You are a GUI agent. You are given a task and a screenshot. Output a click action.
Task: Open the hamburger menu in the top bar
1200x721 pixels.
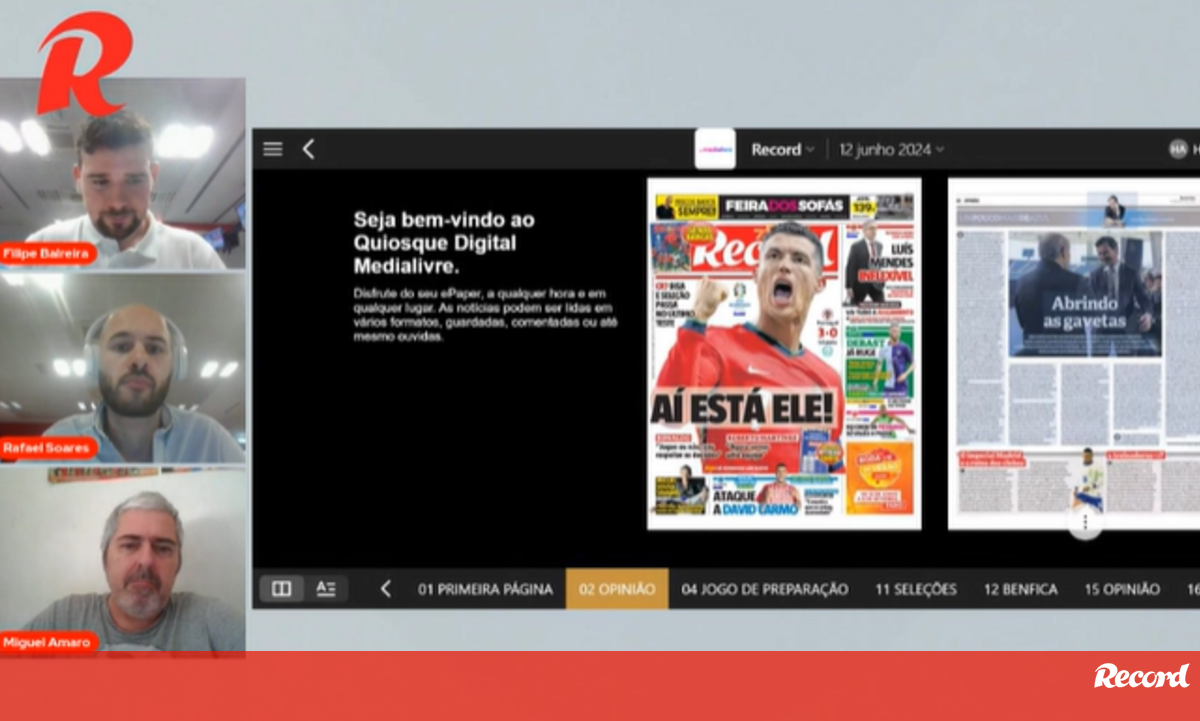pyautogui.click(x=273, y=149)
